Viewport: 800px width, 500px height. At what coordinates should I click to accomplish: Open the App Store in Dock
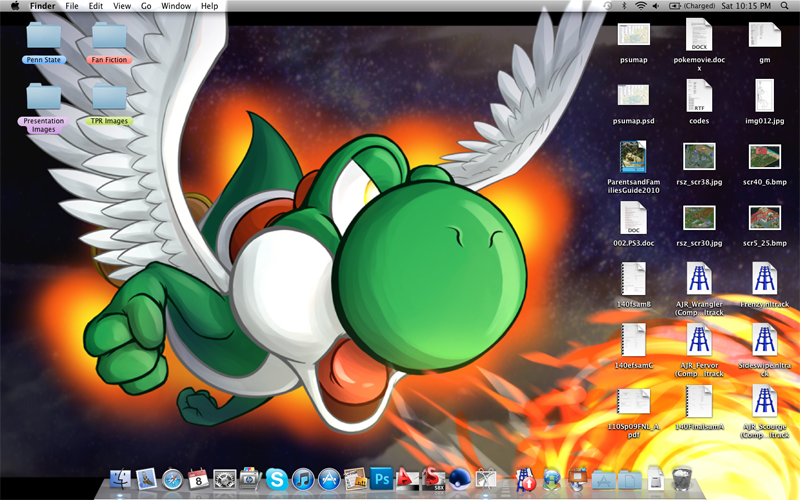pos(329,480)
